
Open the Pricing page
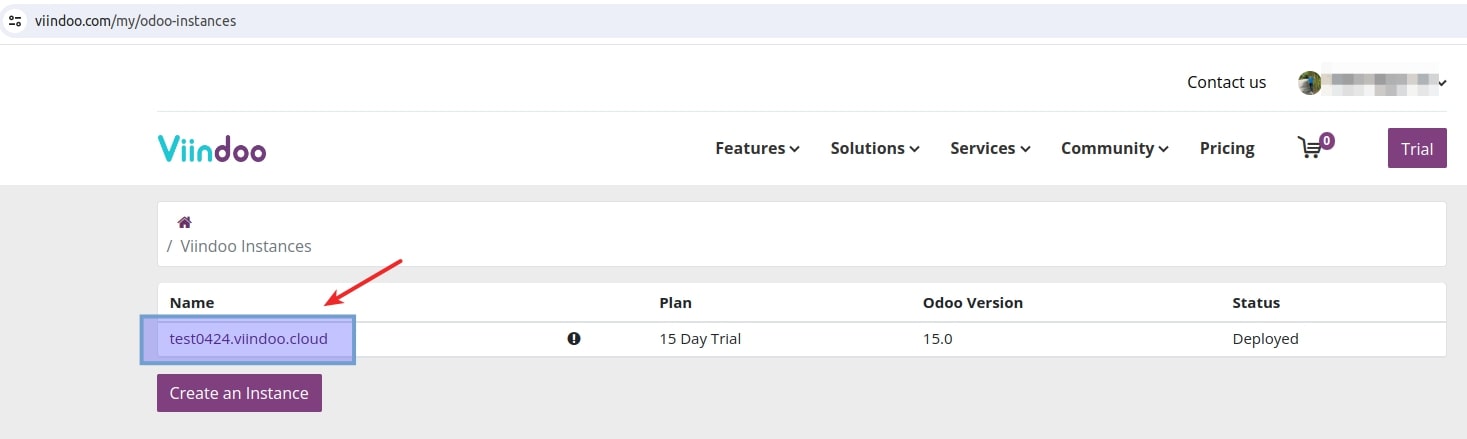pyautogui.click(x=1227, y=148)
